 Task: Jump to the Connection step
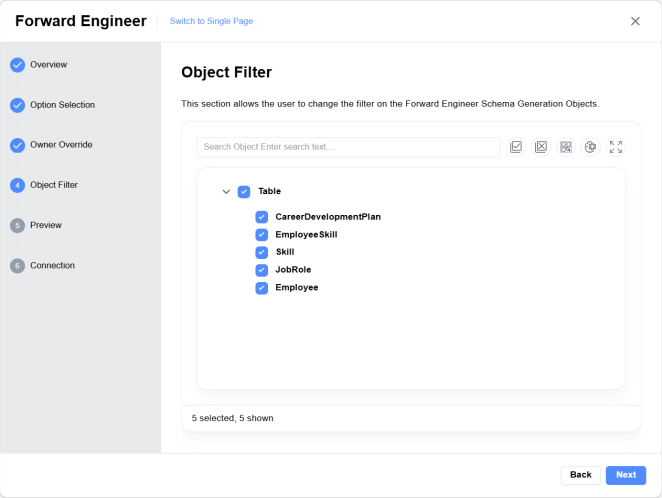(x=52, y=265)
